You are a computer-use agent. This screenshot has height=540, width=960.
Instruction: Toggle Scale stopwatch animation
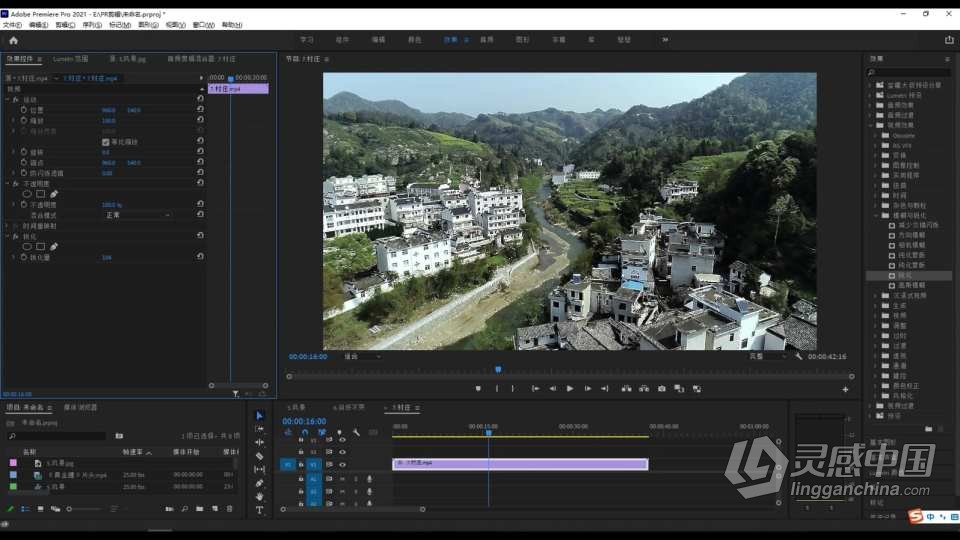pyautogui.click(x=24, y=121)
